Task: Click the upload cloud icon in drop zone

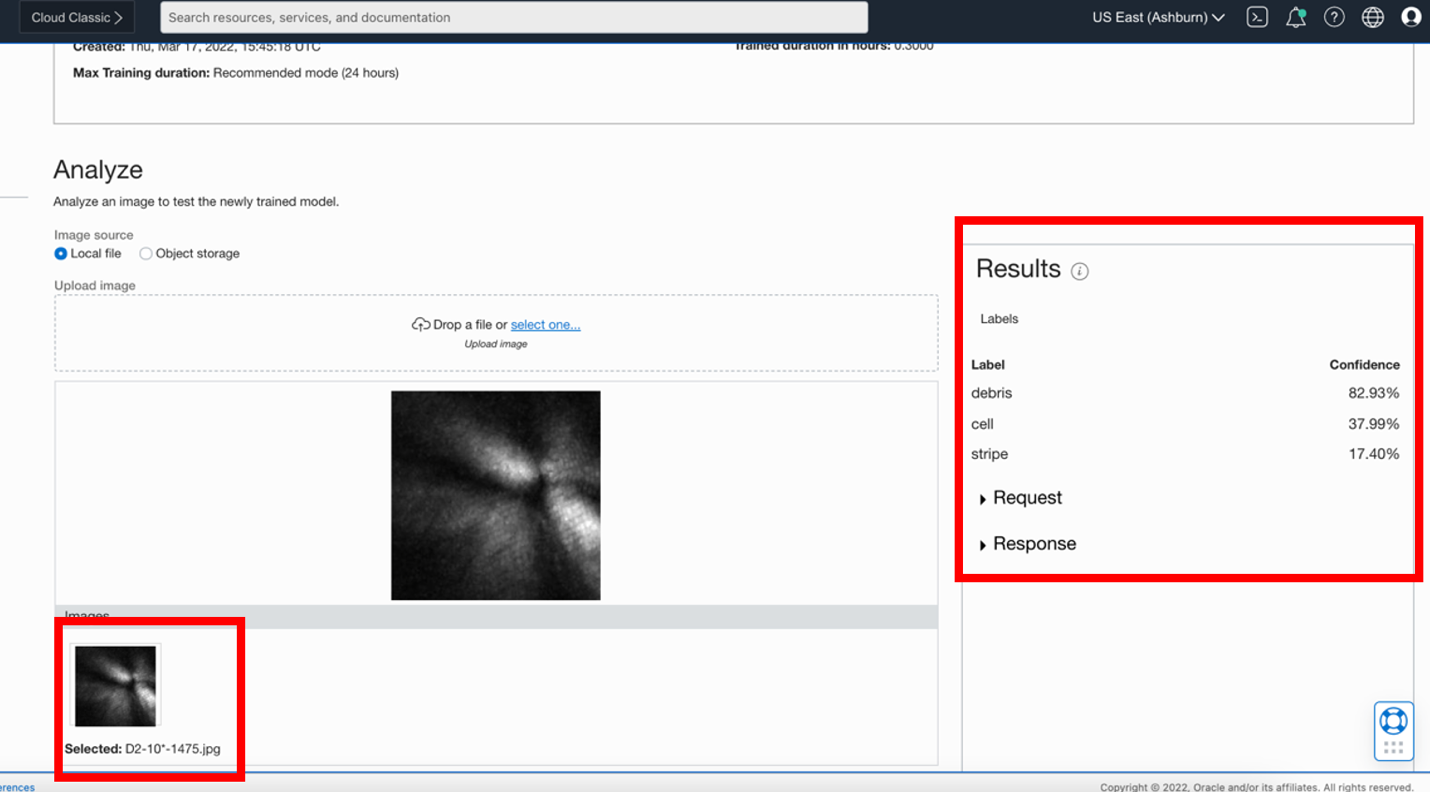Action: [422, 323]
